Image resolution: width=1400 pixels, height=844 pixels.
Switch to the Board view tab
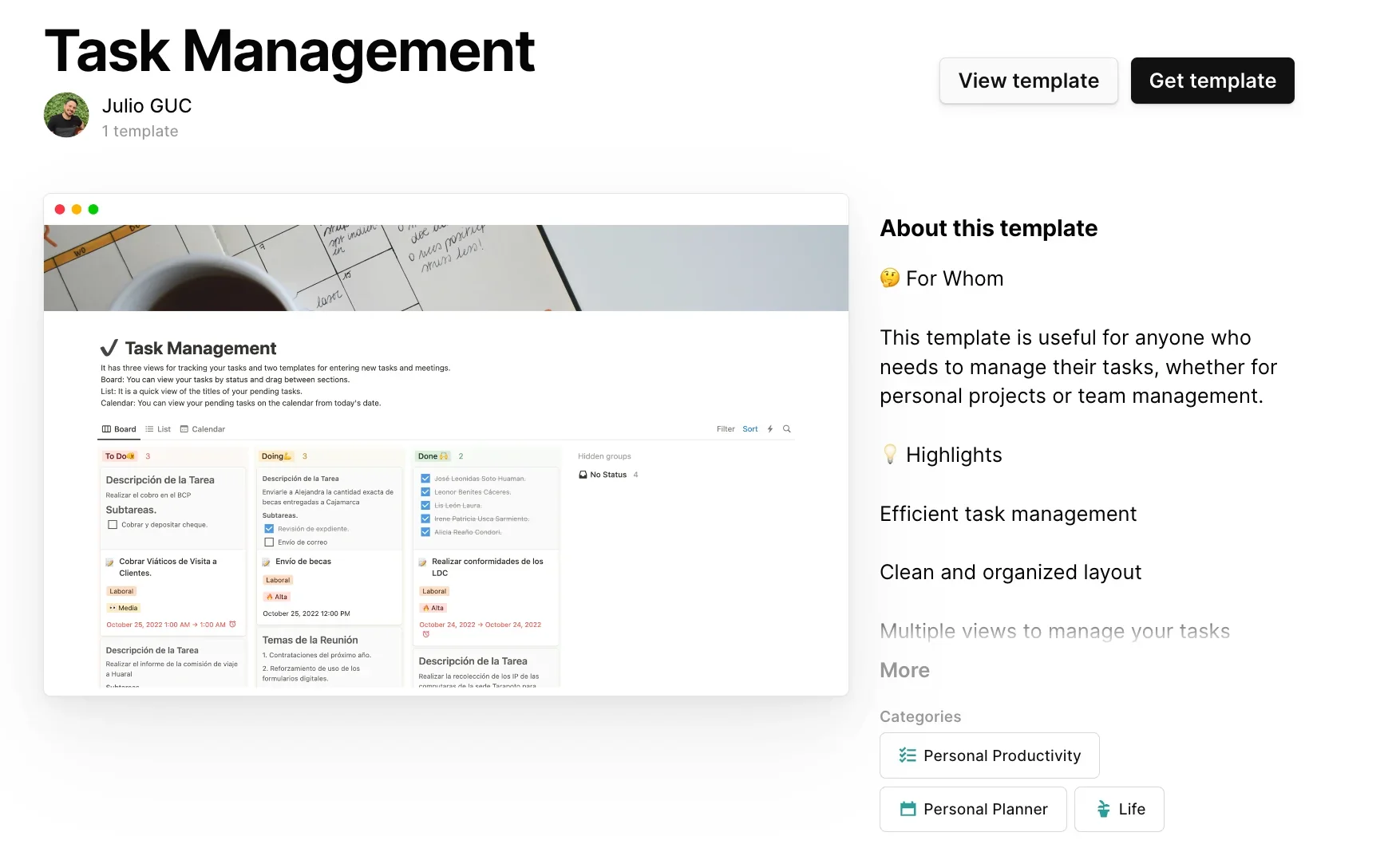tap(119, 429)
